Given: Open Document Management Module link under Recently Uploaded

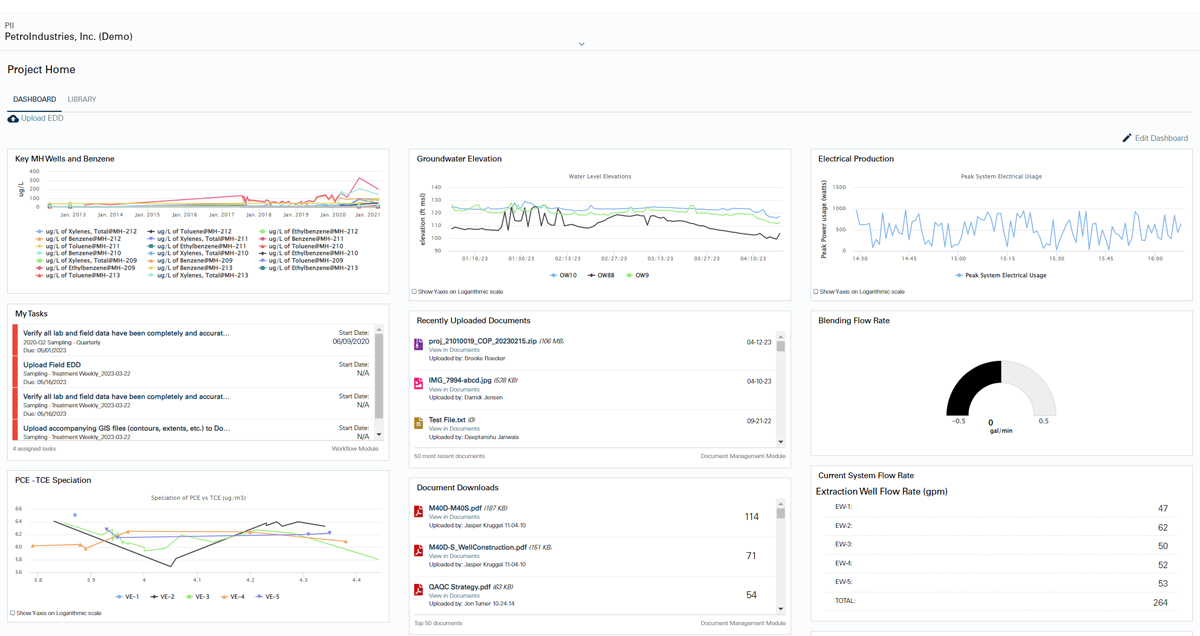Looking at the screenshot, I should pos(743,456).
